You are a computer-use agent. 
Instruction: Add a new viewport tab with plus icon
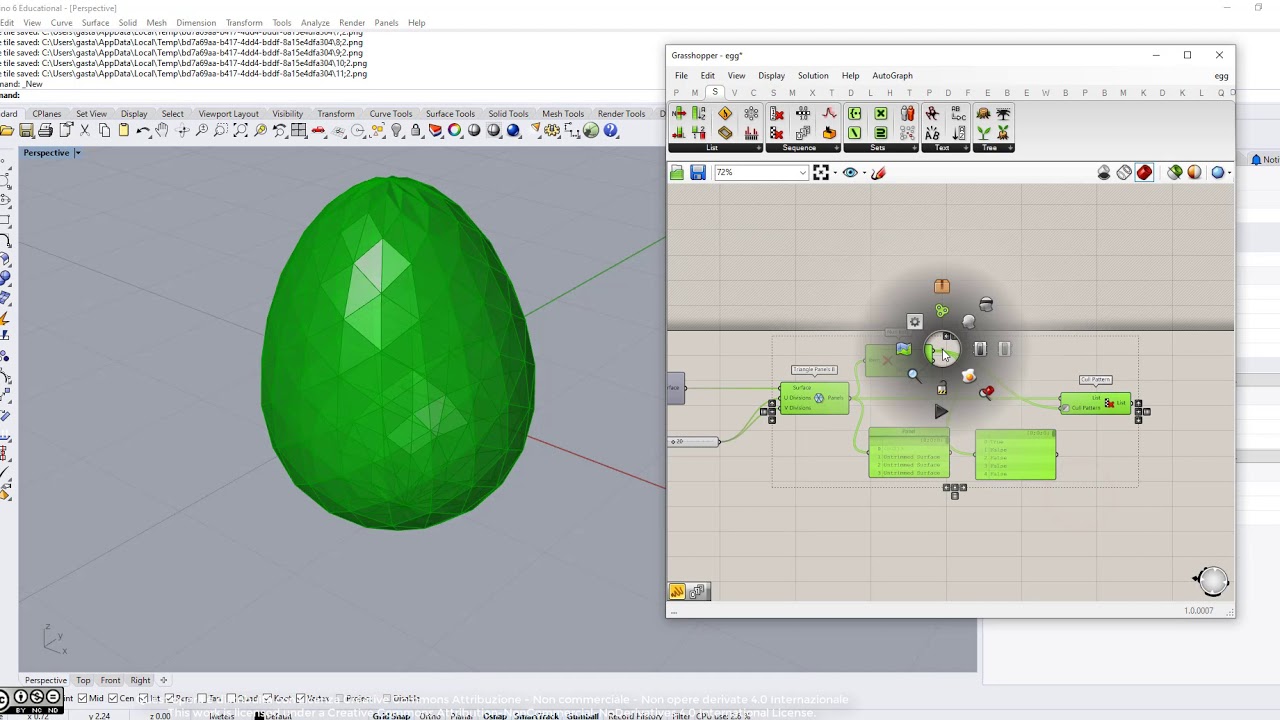164,681
